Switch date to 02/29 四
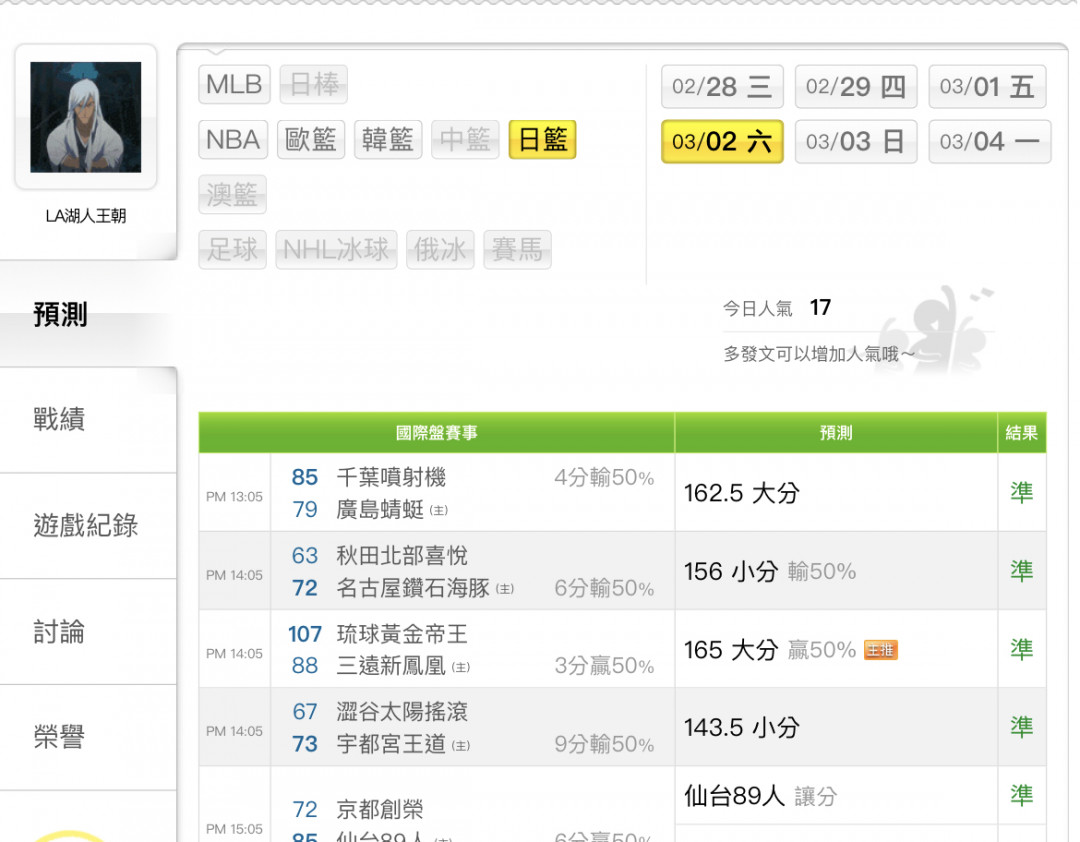 [856, 87]
